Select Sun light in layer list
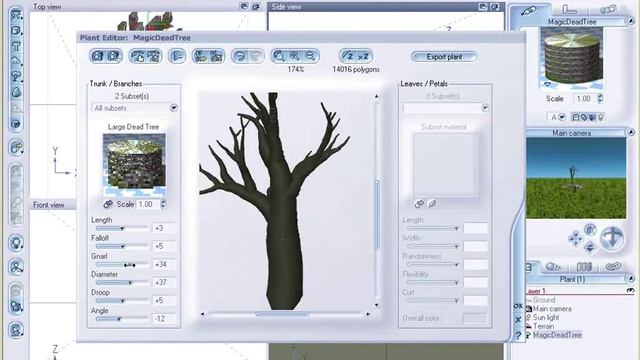The width and height of the screenshot is (640, 360). (546, 318)
